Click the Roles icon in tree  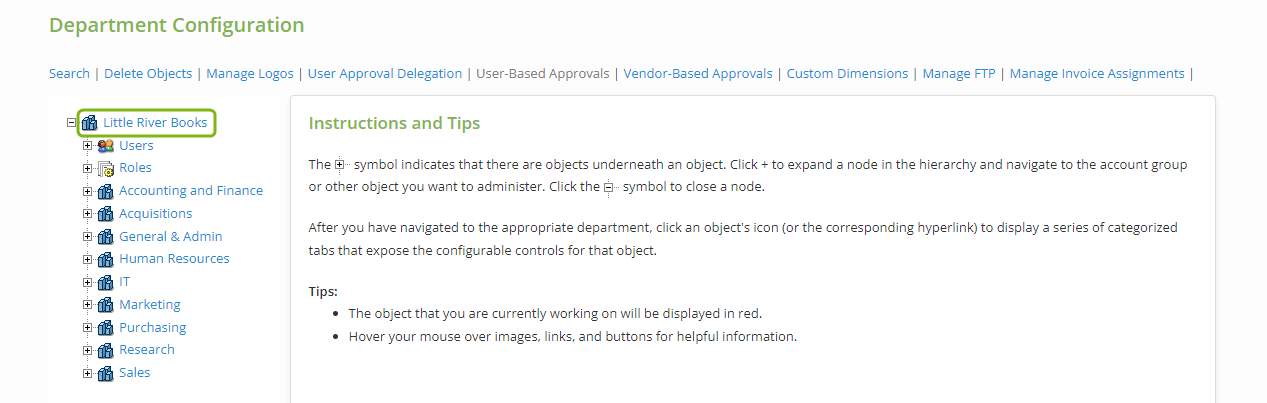click(x=105, y=169)
